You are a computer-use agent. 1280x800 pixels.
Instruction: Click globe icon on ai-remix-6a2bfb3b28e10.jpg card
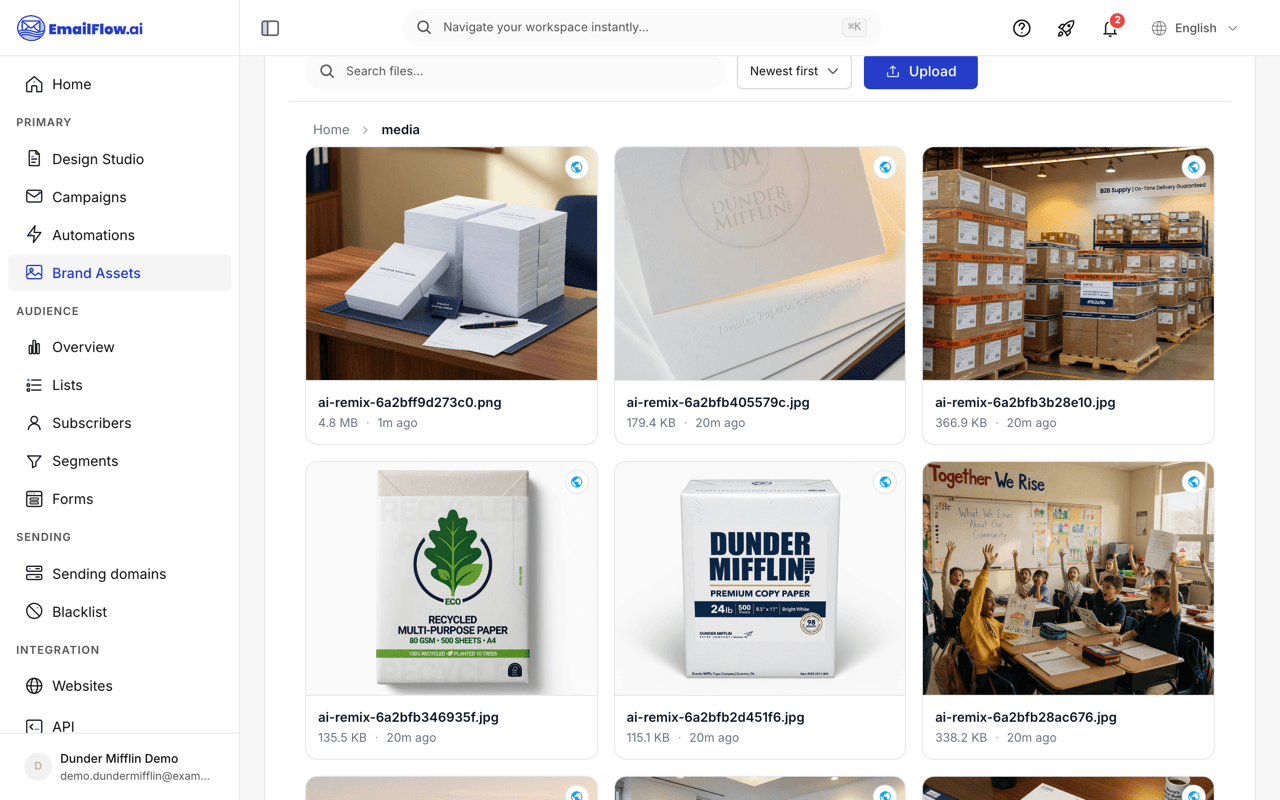click(1194, 167)
